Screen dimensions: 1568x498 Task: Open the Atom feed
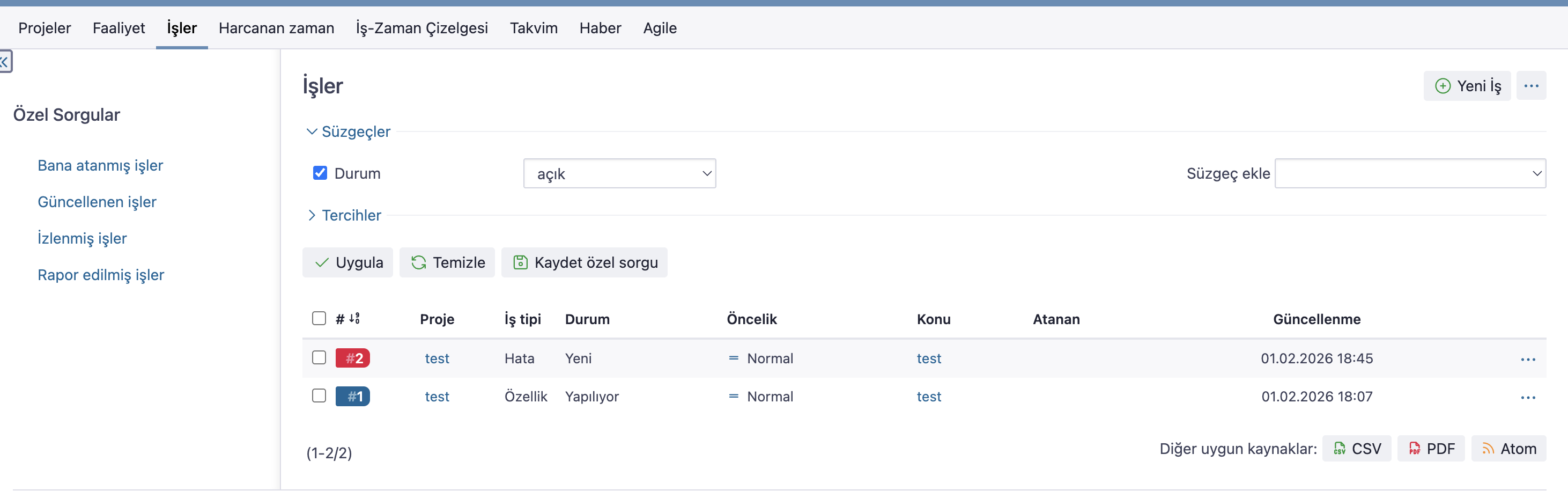coord(1508,449)
